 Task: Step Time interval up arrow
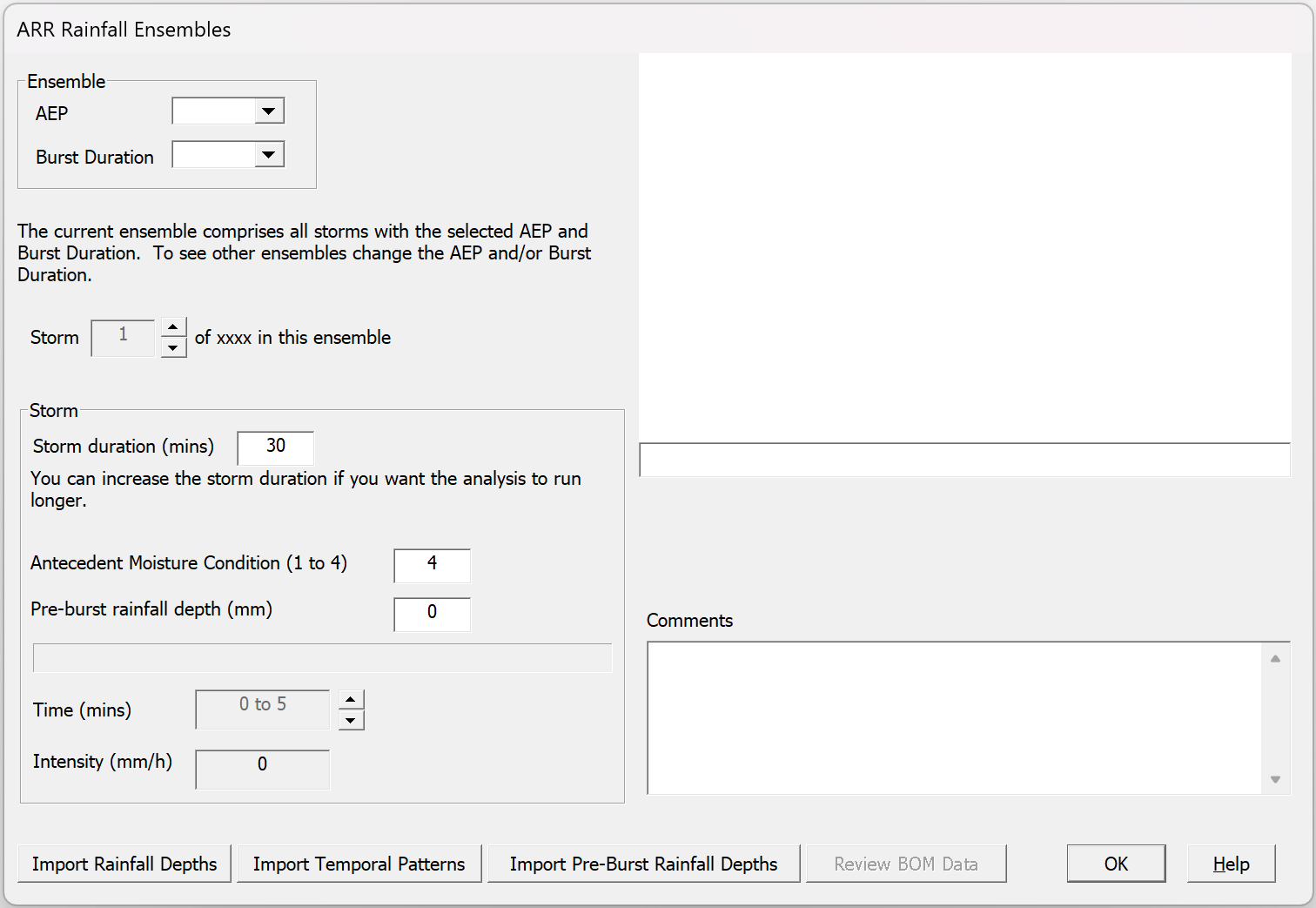tap(351, 699)
